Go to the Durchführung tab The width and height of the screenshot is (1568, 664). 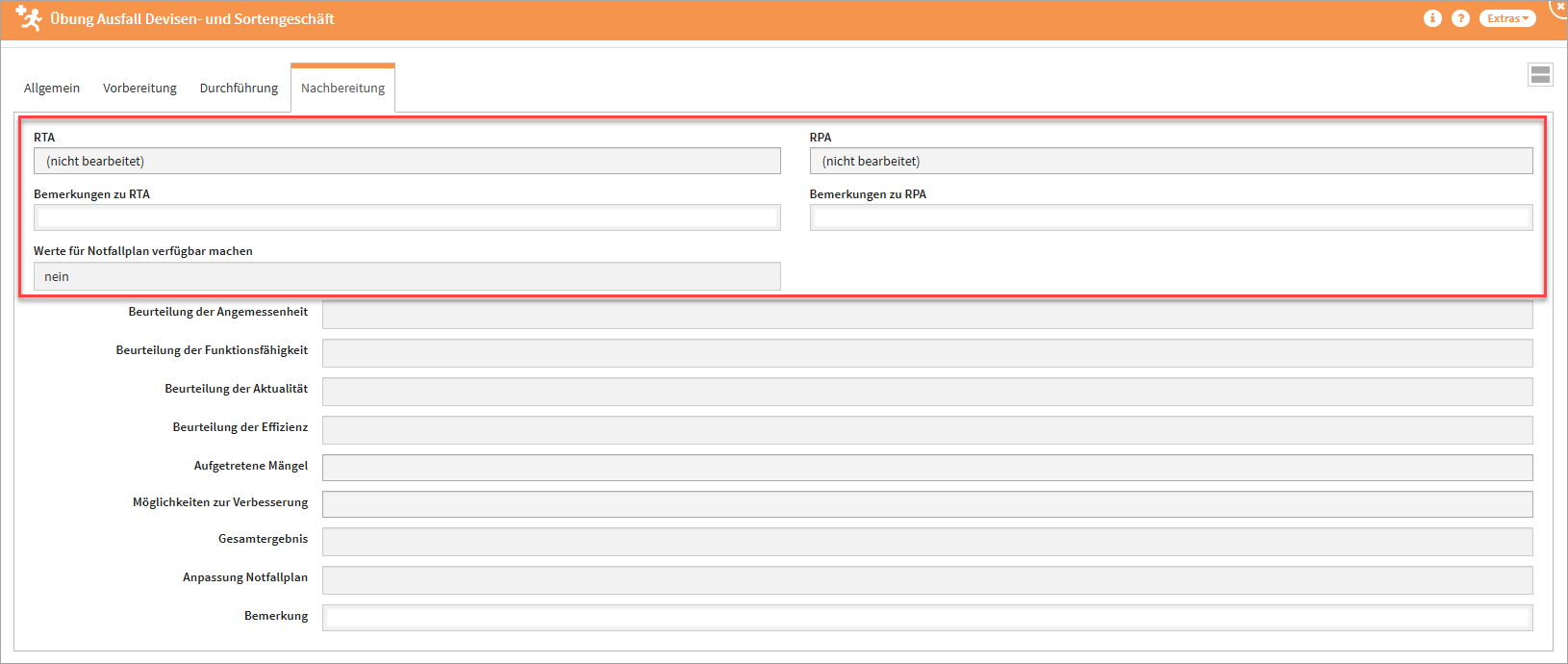pos(239,89)
